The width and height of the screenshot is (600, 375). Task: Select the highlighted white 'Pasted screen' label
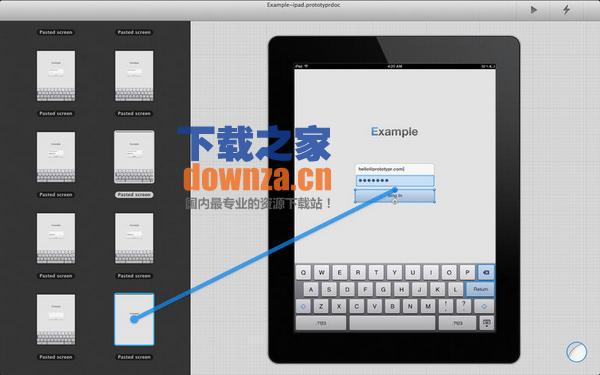(x=134, y=195)
